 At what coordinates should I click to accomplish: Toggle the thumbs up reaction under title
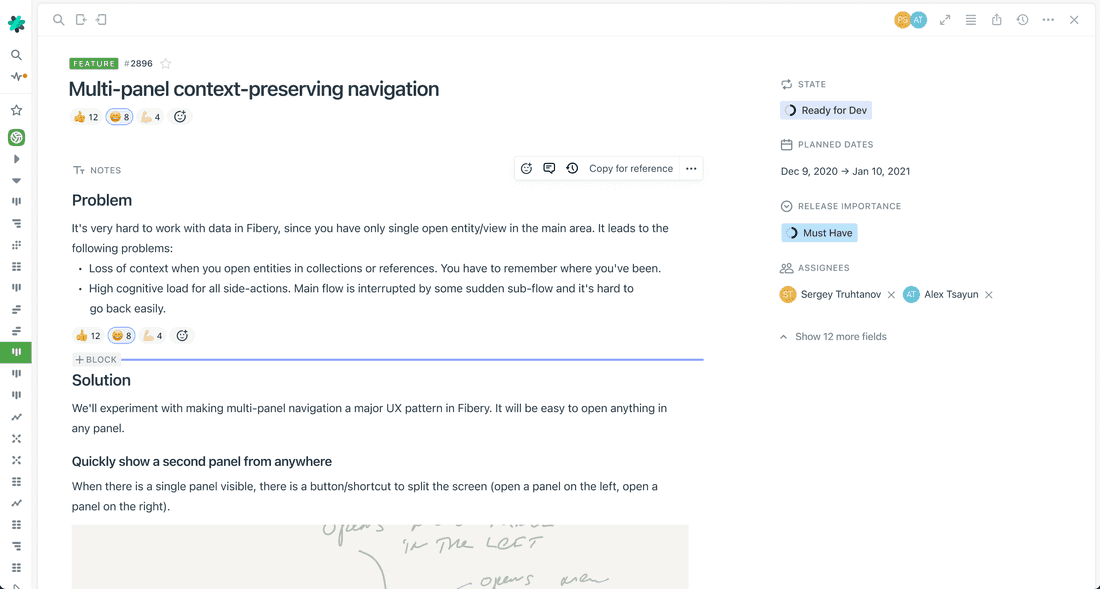86,117
